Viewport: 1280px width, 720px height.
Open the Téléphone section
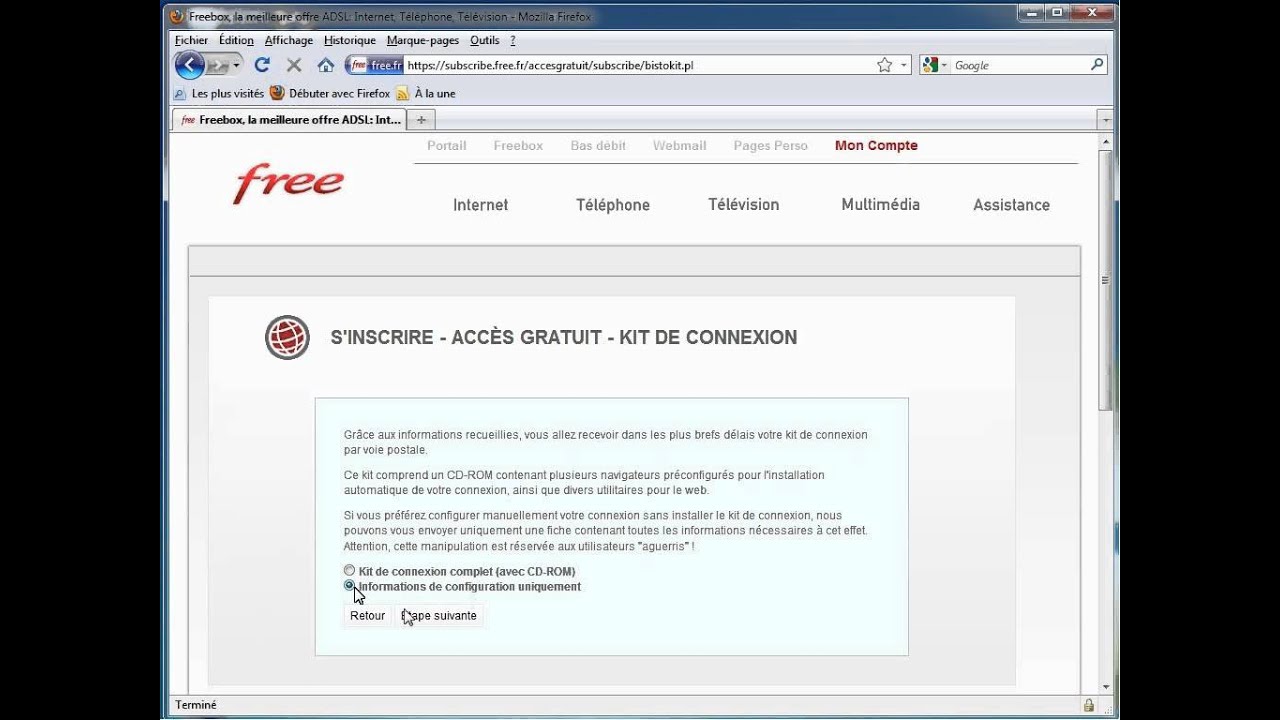tap(613, 204)
